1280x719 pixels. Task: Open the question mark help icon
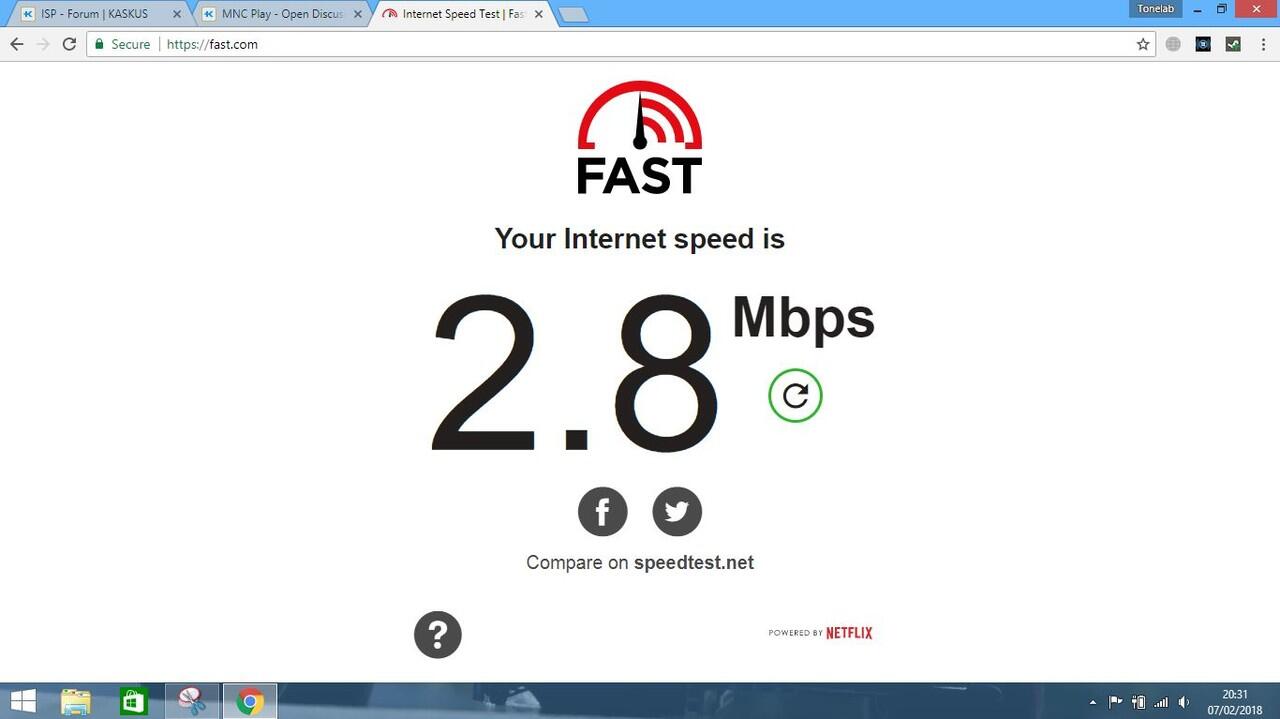pyautogui.click(x=438, y=634)
